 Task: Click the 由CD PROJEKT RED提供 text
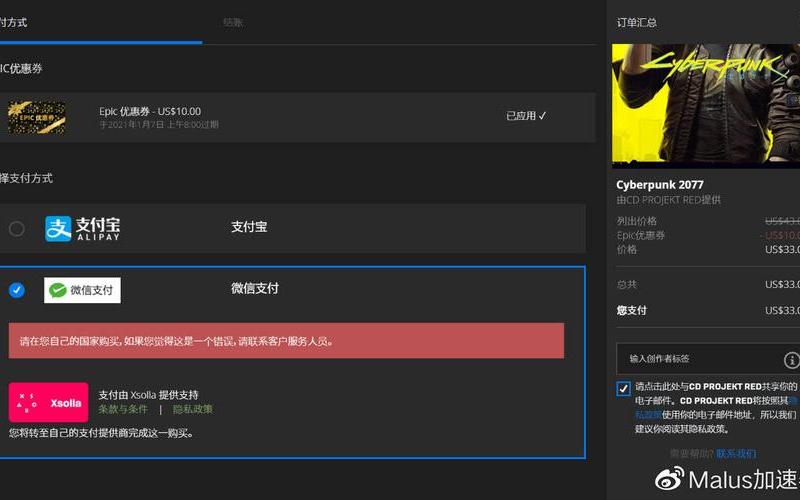(668, 200)
